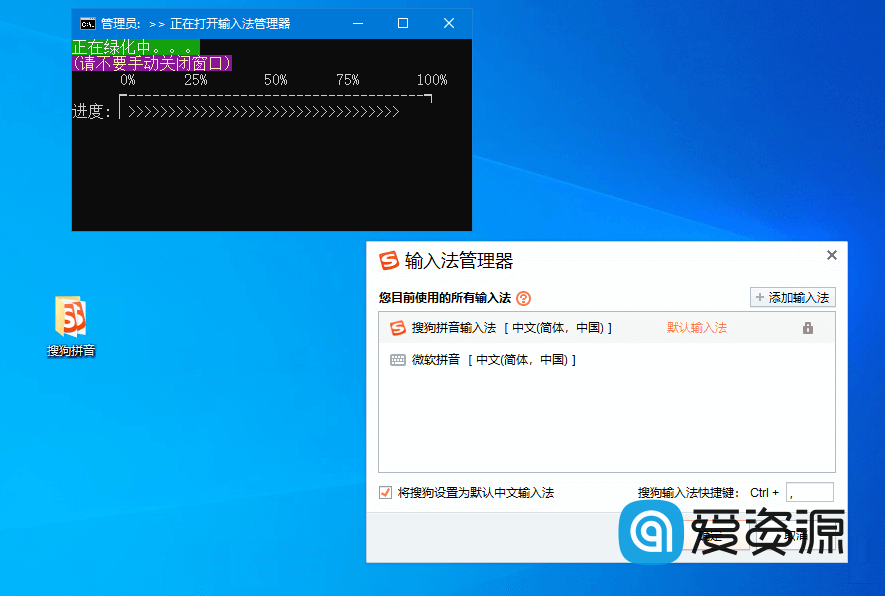
Task: Enable default status via 默认输入法 label
Action: (696, 327)
